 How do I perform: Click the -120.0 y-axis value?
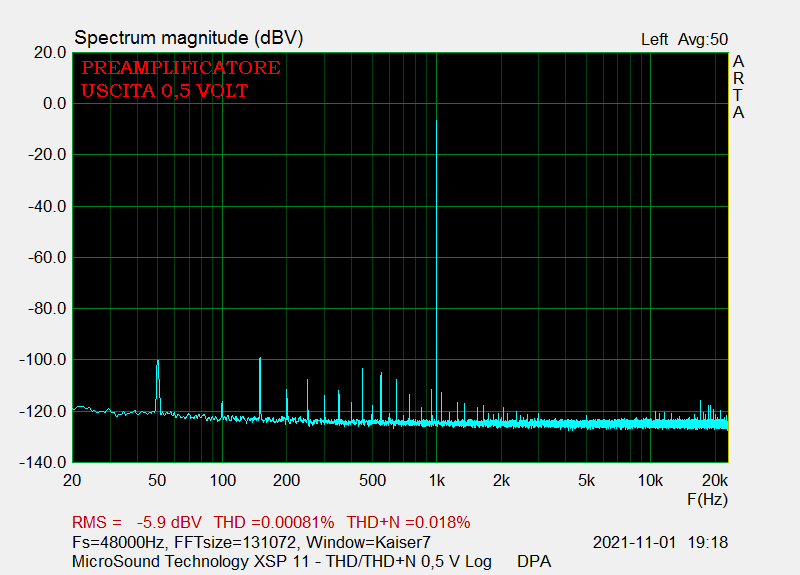(x=43, y=411)
